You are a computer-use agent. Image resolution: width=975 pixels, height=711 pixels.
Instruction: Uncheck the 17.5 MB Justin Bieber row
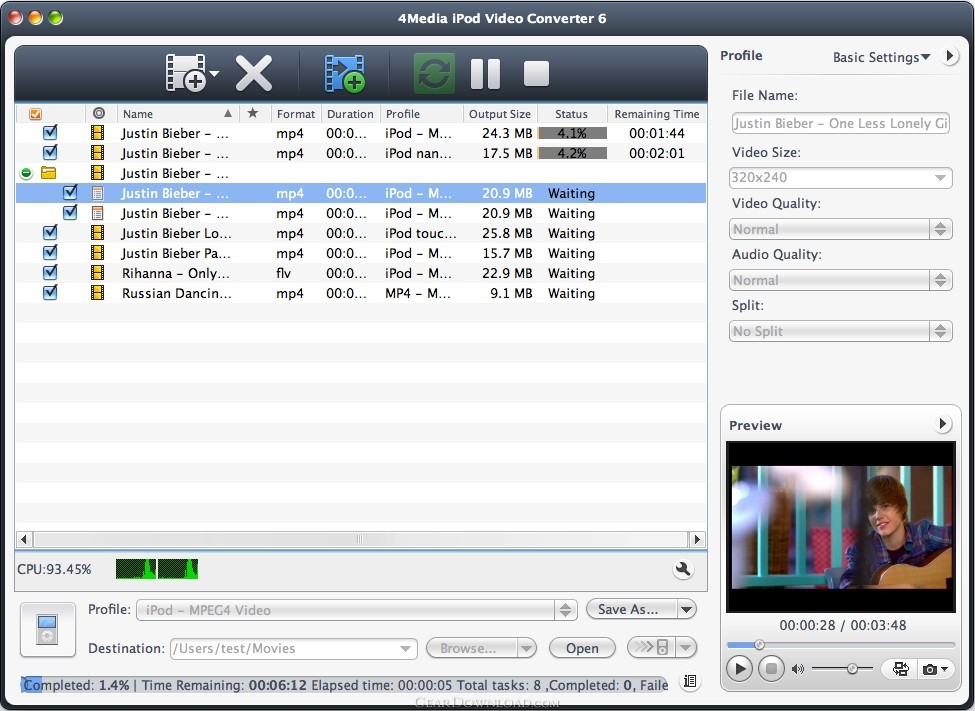[x=50, y=152]
